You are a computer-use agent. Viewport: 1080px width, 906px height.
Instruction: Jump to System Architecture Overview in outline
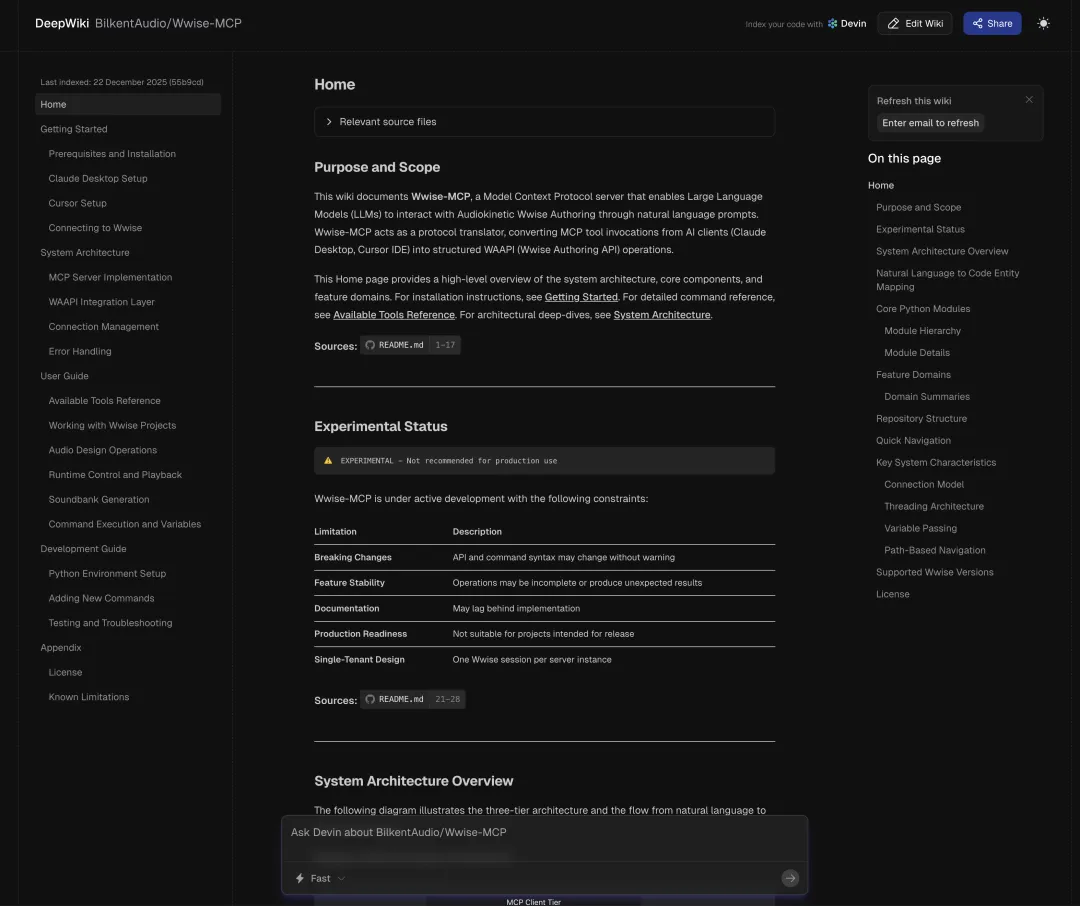942,251
